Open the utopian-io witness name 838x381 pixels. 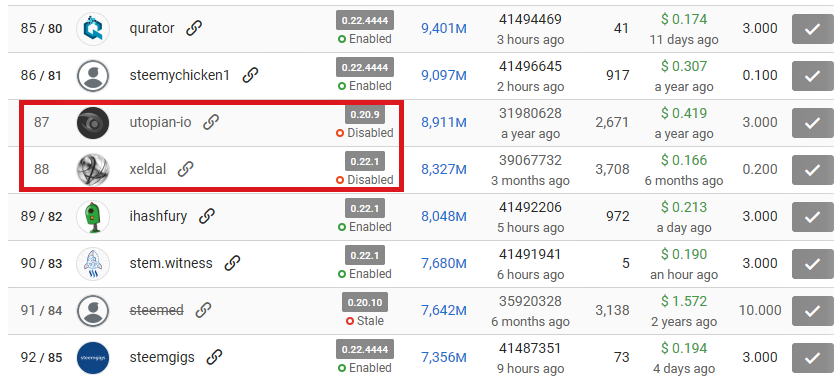tap(160, 123)
